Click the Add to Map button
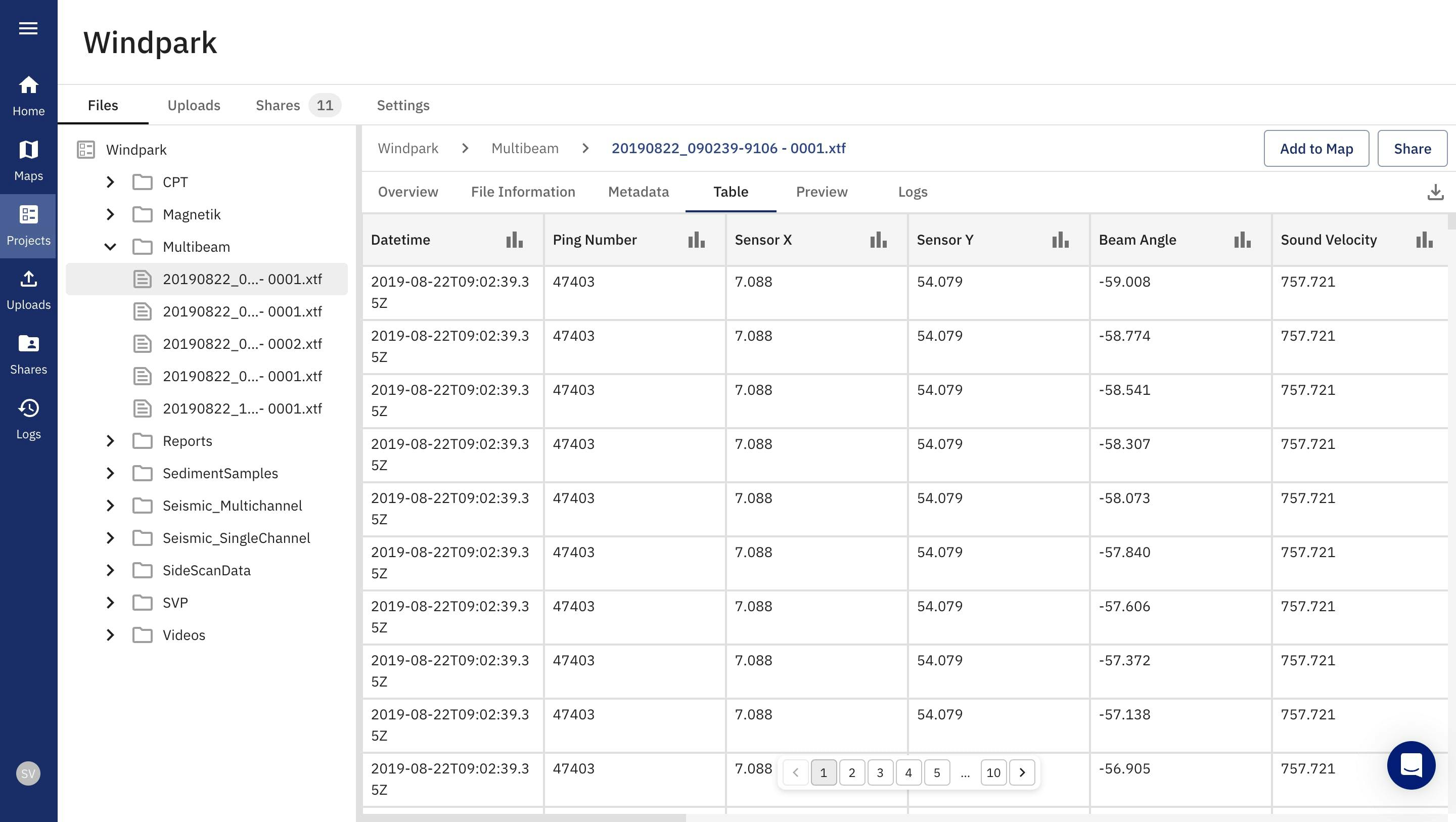 point(1316,149)
